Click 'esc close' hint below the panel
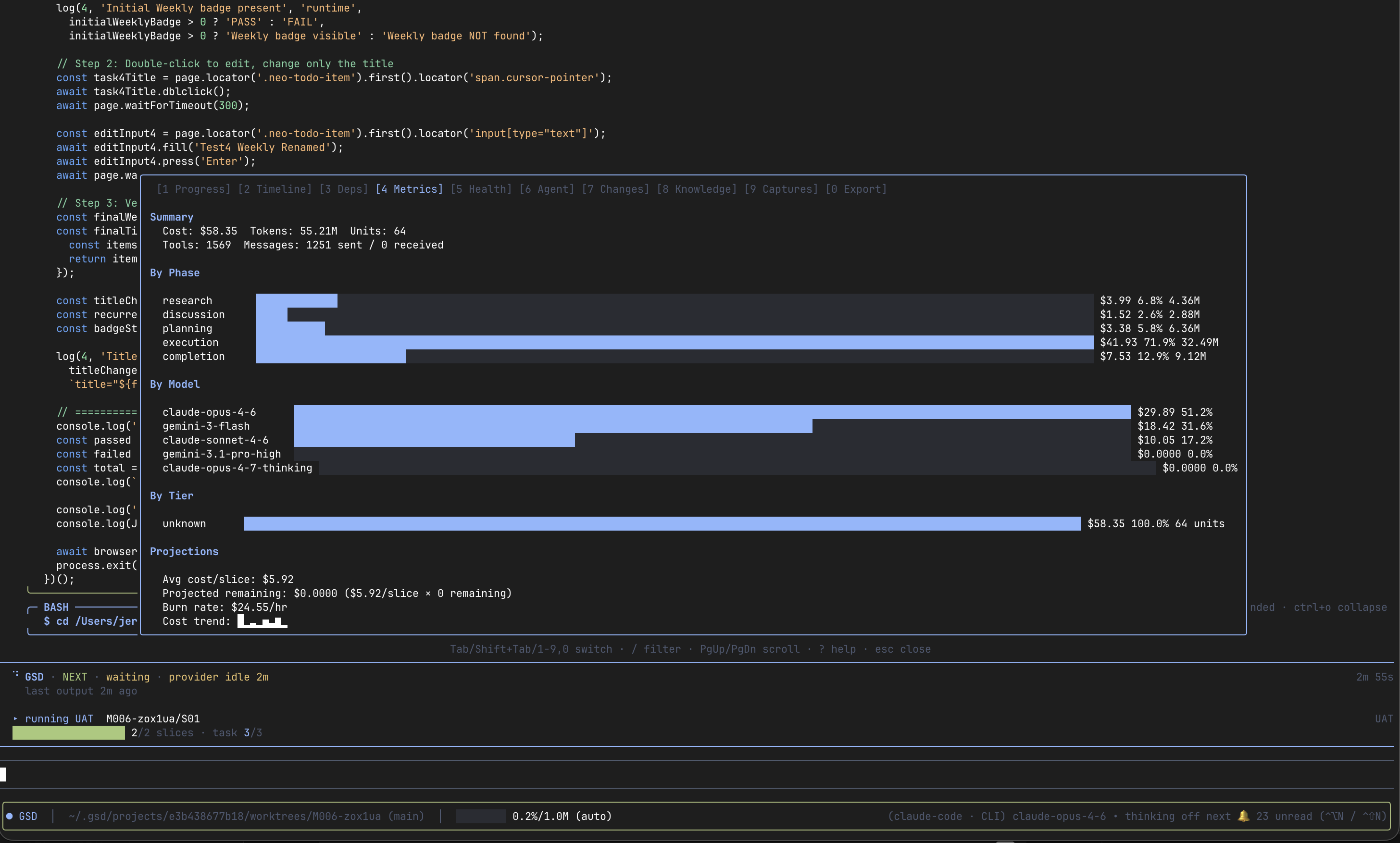This screenshot has width=1400, height=843. (x=902, y=649)
